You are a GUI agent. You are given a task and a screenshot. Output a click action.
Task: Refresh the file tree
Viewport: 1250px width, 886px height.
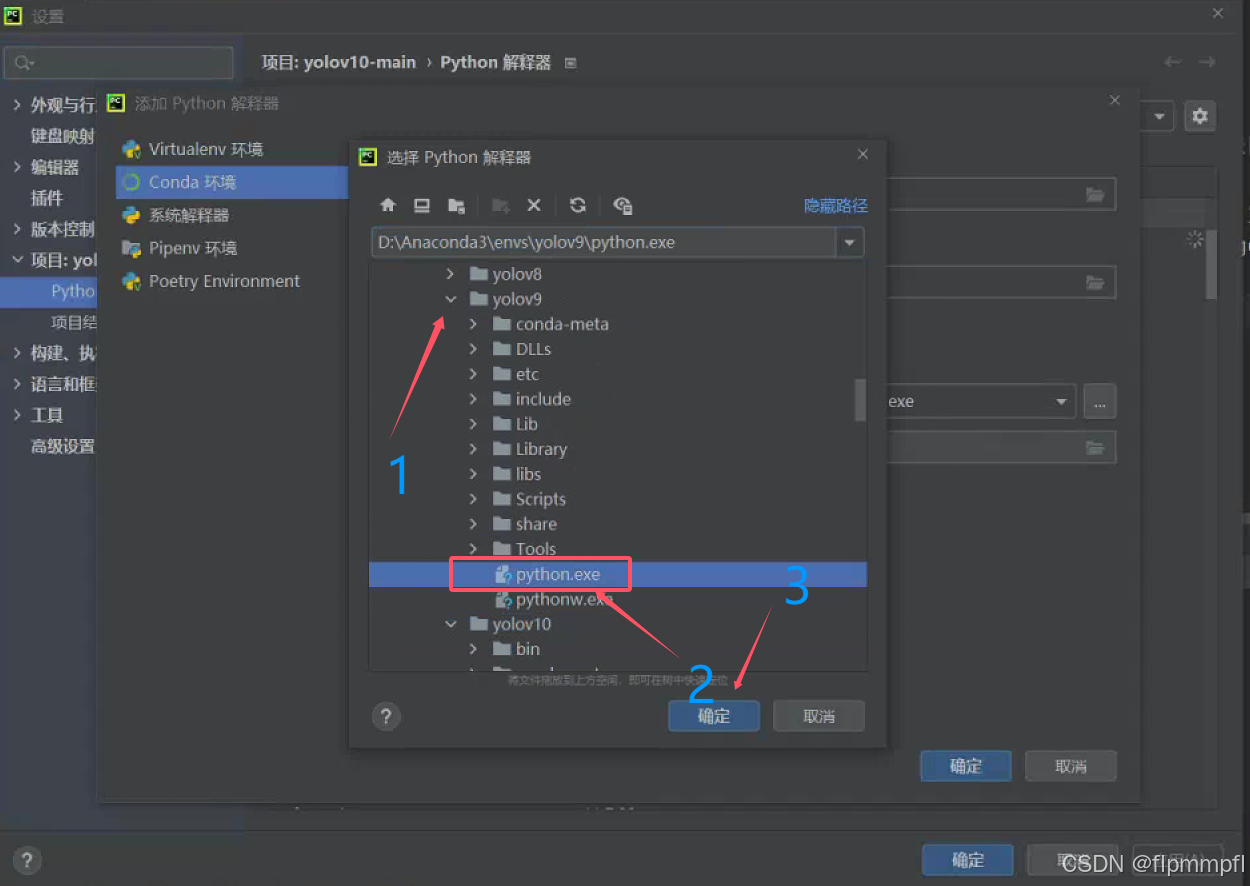pyautogui.click(x=577, y=205)
